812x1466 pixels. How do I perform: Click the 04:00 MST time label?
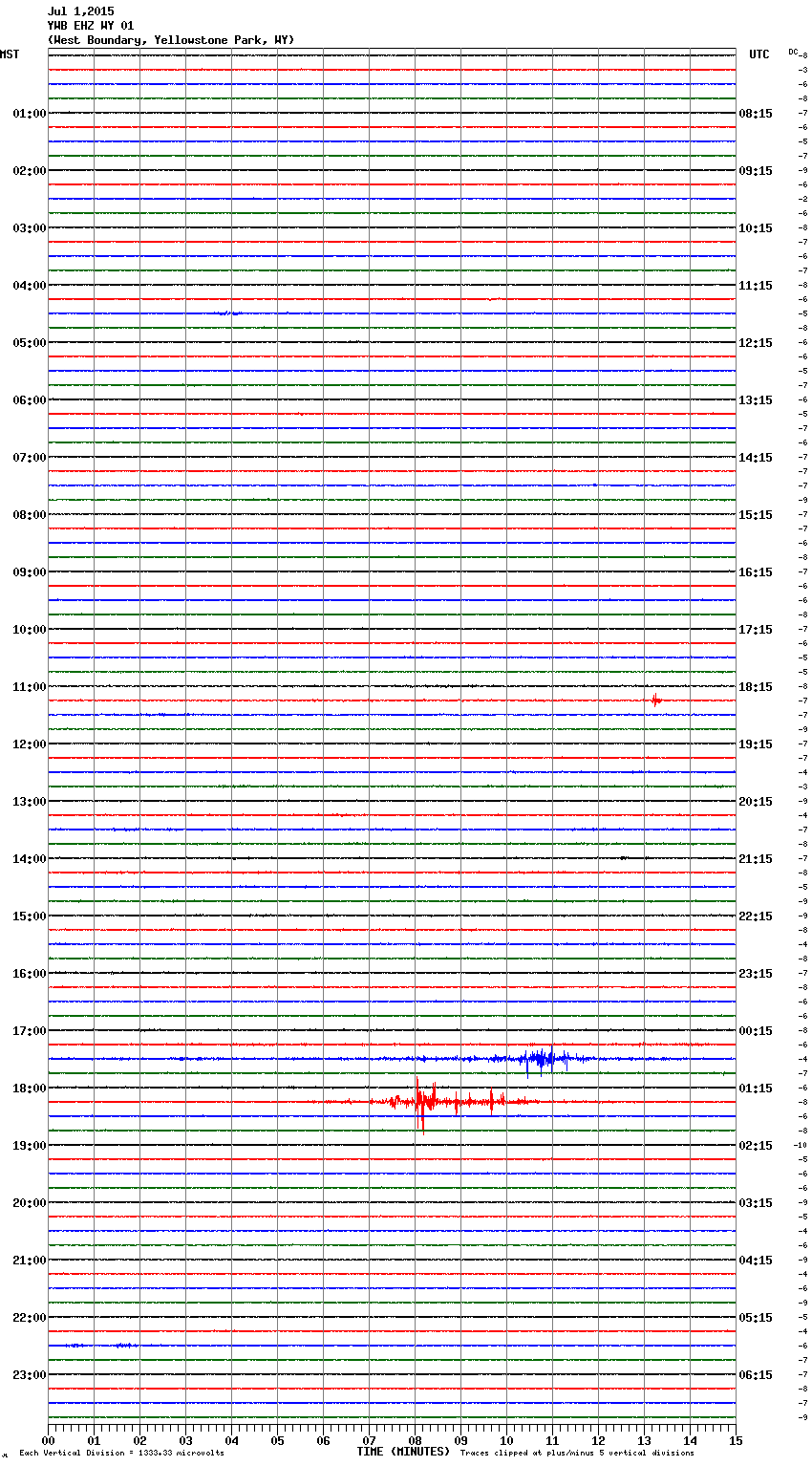[x=29, y=286]
